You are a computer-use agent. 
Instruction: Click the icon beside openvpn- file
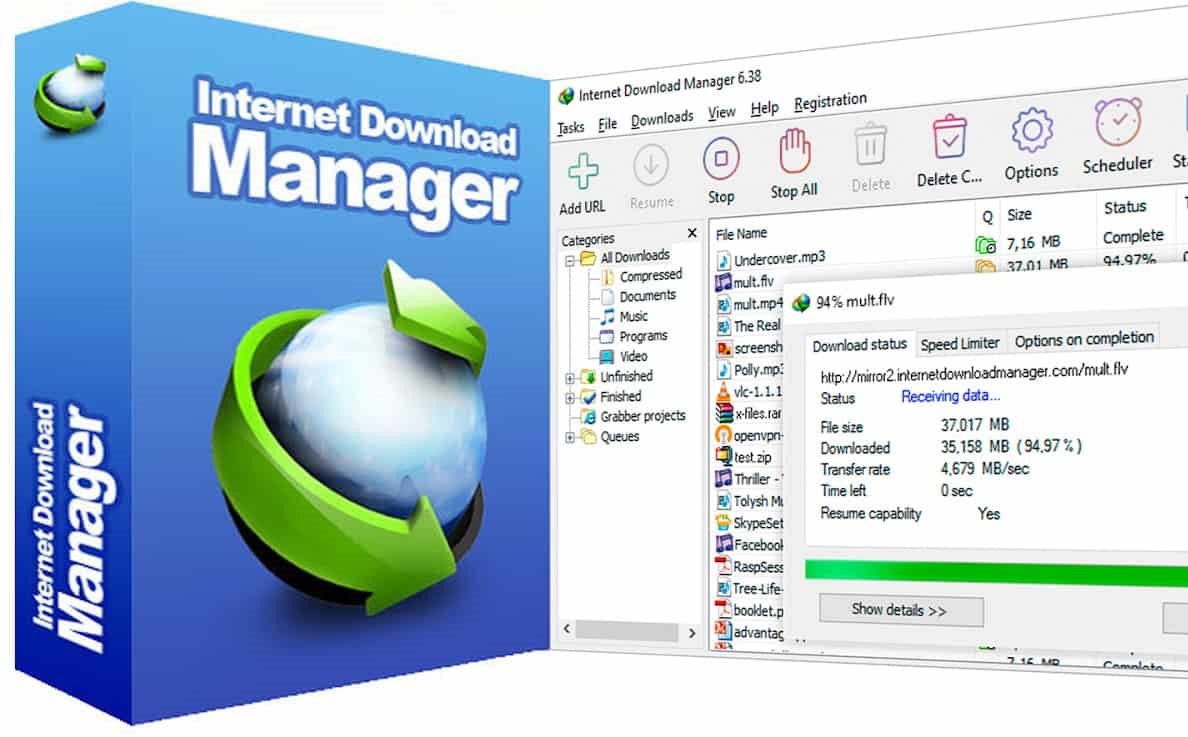click(x=724, y=436)
